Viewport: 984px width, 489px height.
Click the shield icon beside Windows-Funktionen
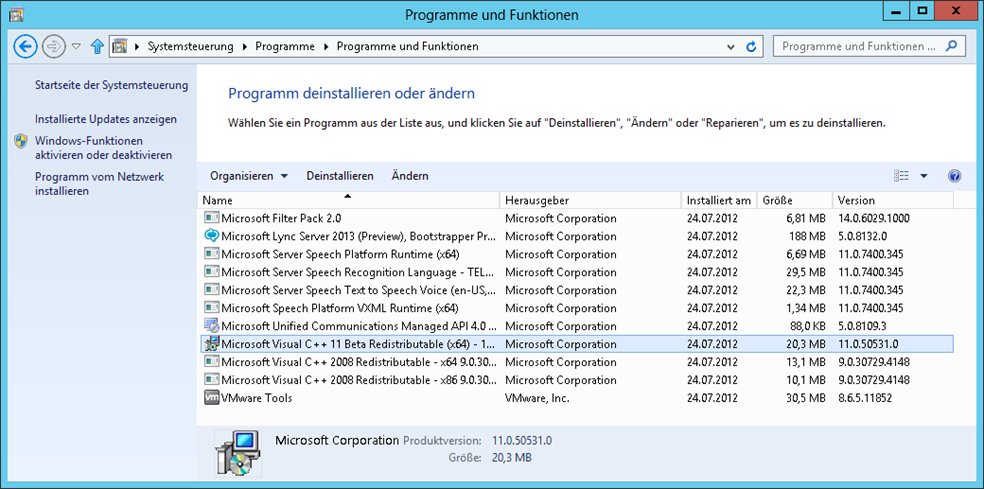[x=21, y=142]
